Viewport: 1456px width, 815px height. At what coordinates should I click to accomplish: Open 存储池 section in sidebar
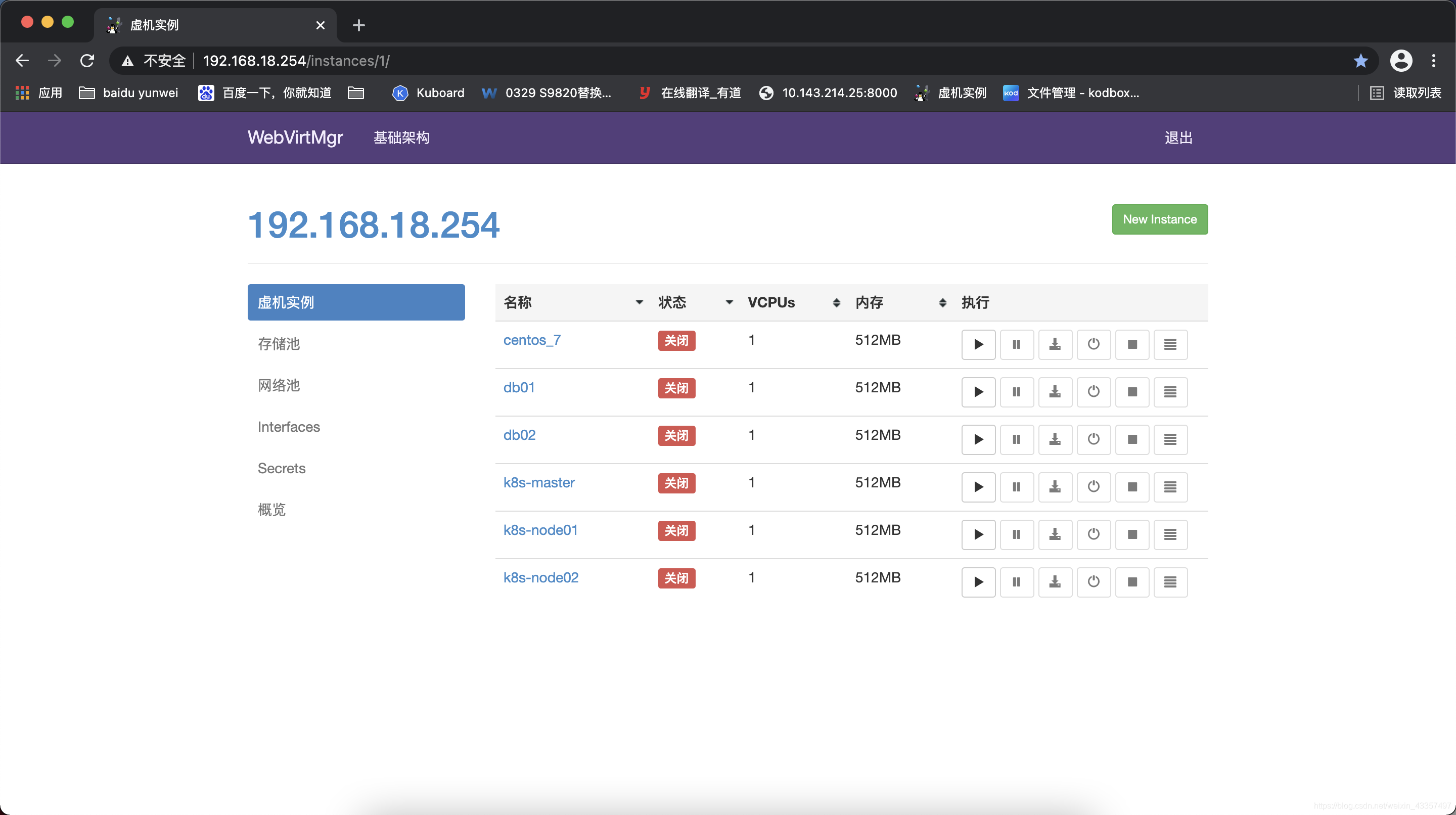click(277, 344)
